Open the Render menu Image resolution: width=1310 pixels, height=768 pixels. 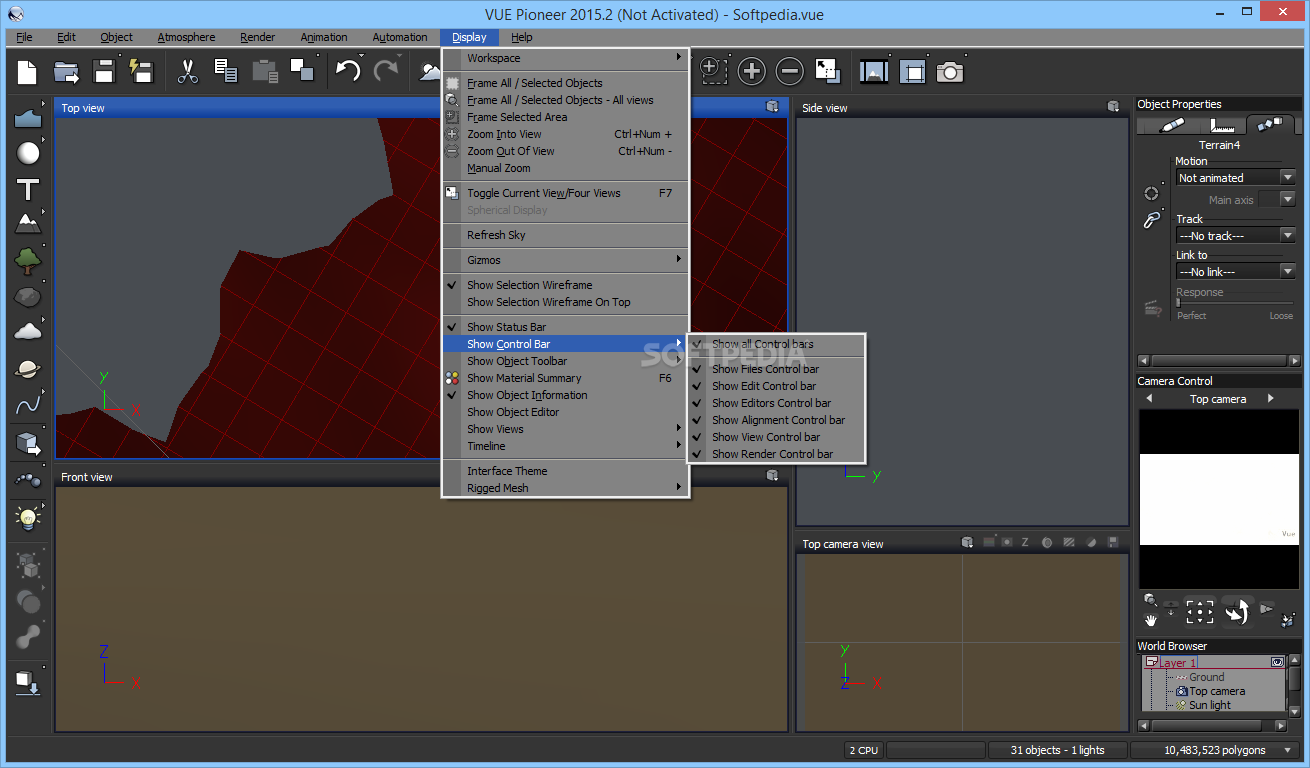tap(257, 37)
